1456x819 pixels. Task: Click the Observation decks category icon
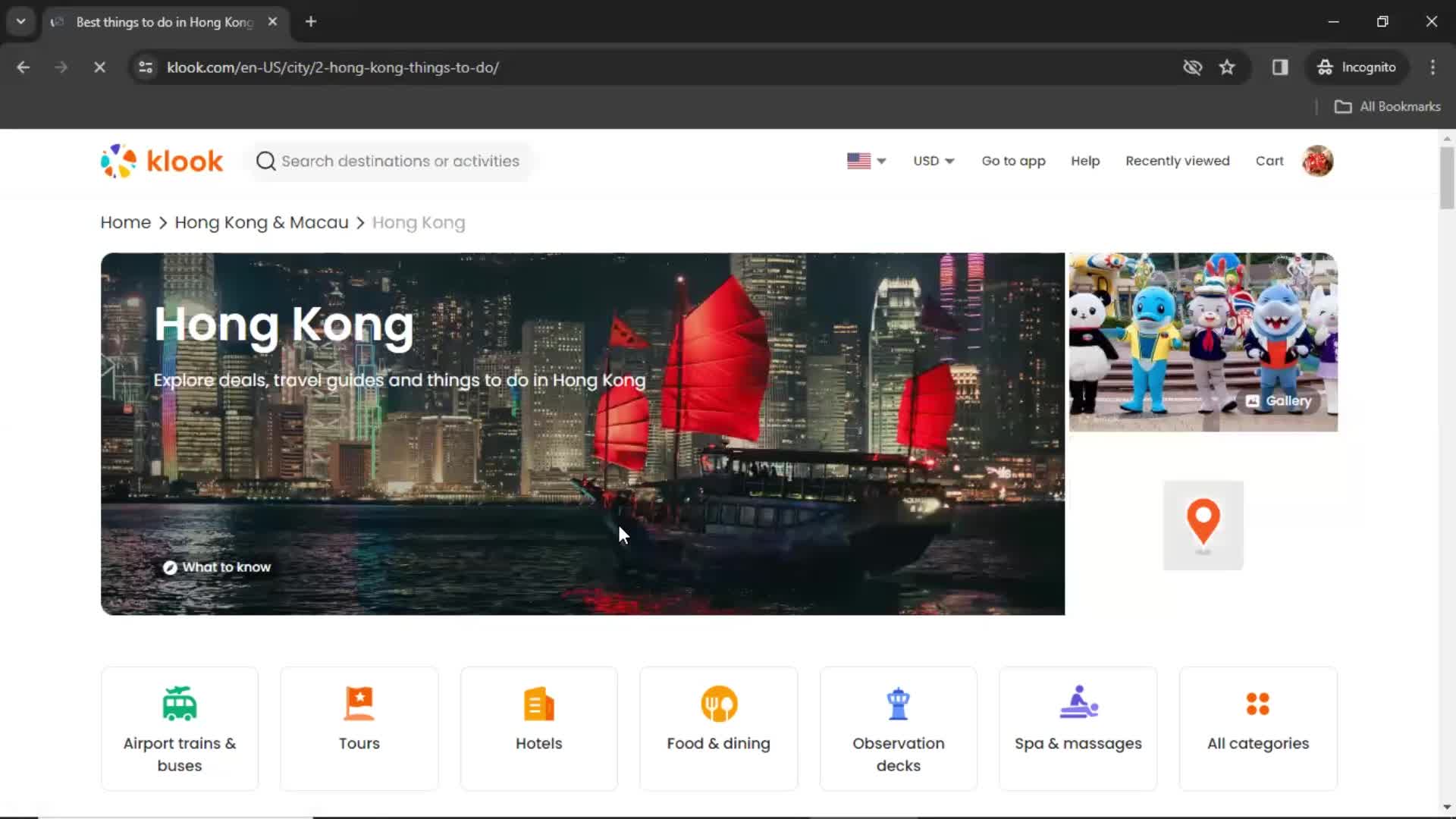point(898,702)
